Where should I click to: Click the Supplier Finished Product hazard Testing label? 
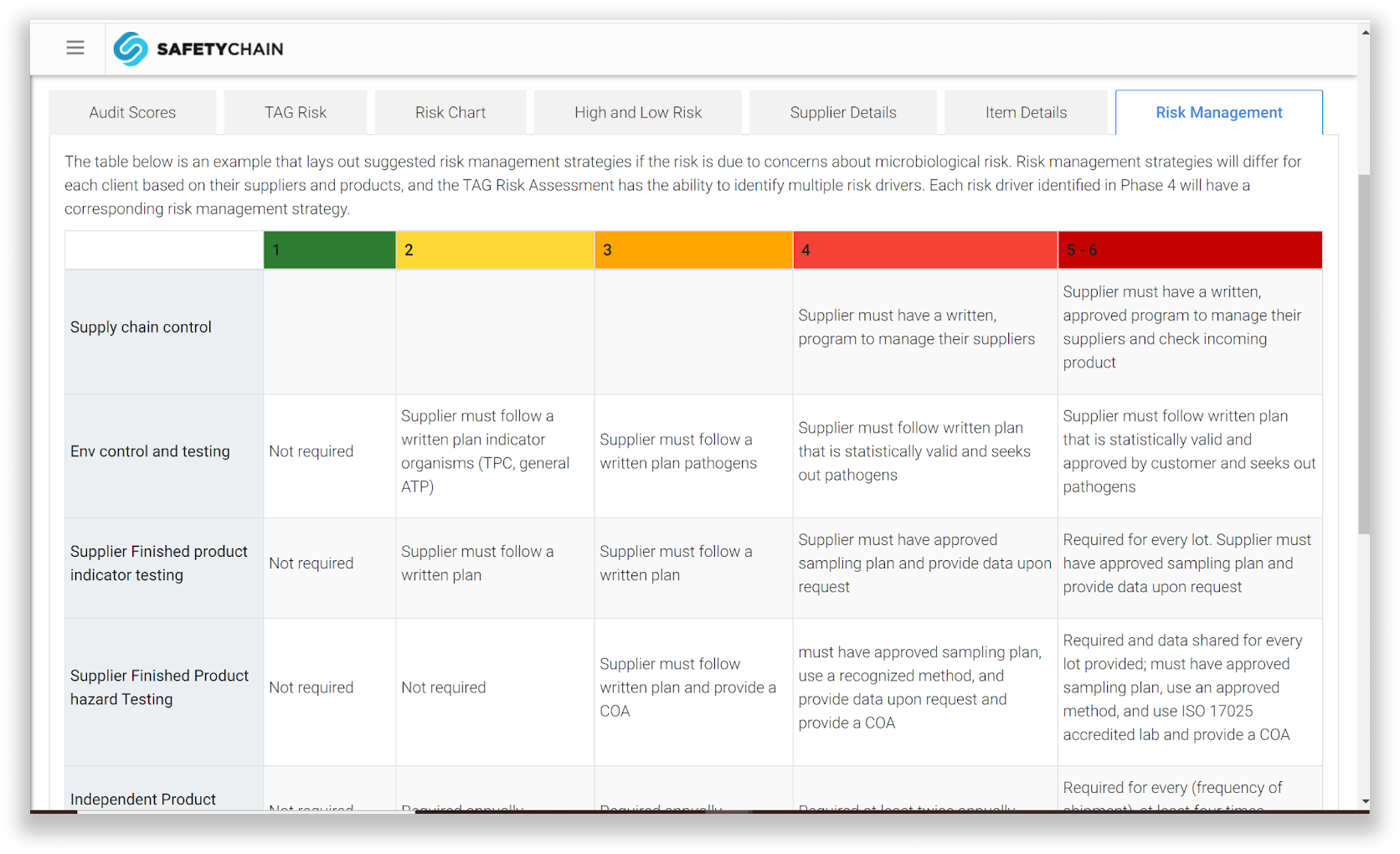coord(159,687)
